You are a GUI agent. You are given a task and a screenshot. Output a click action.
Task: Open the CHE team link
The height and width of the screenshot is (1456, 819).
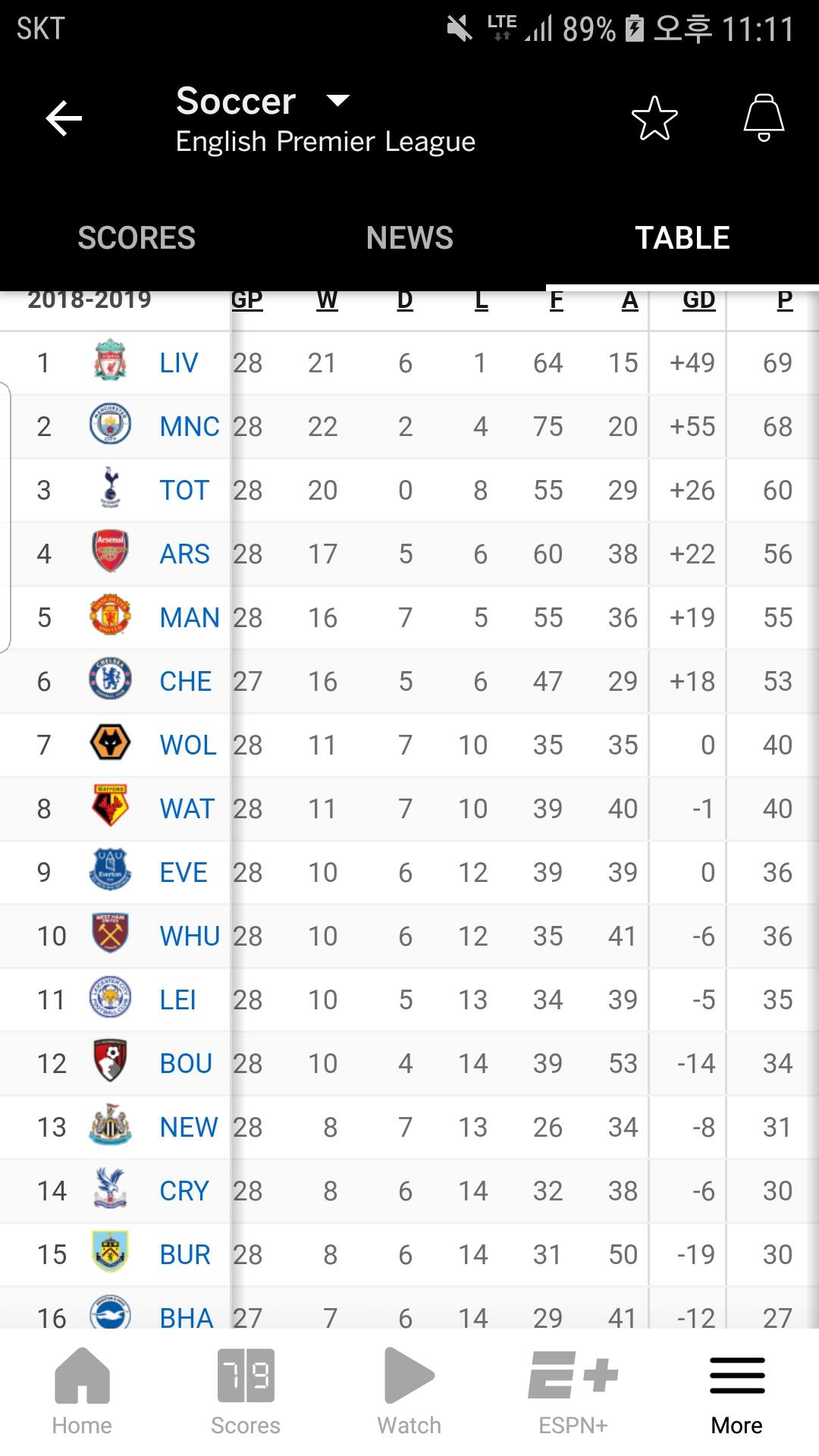tap(185, 681)
